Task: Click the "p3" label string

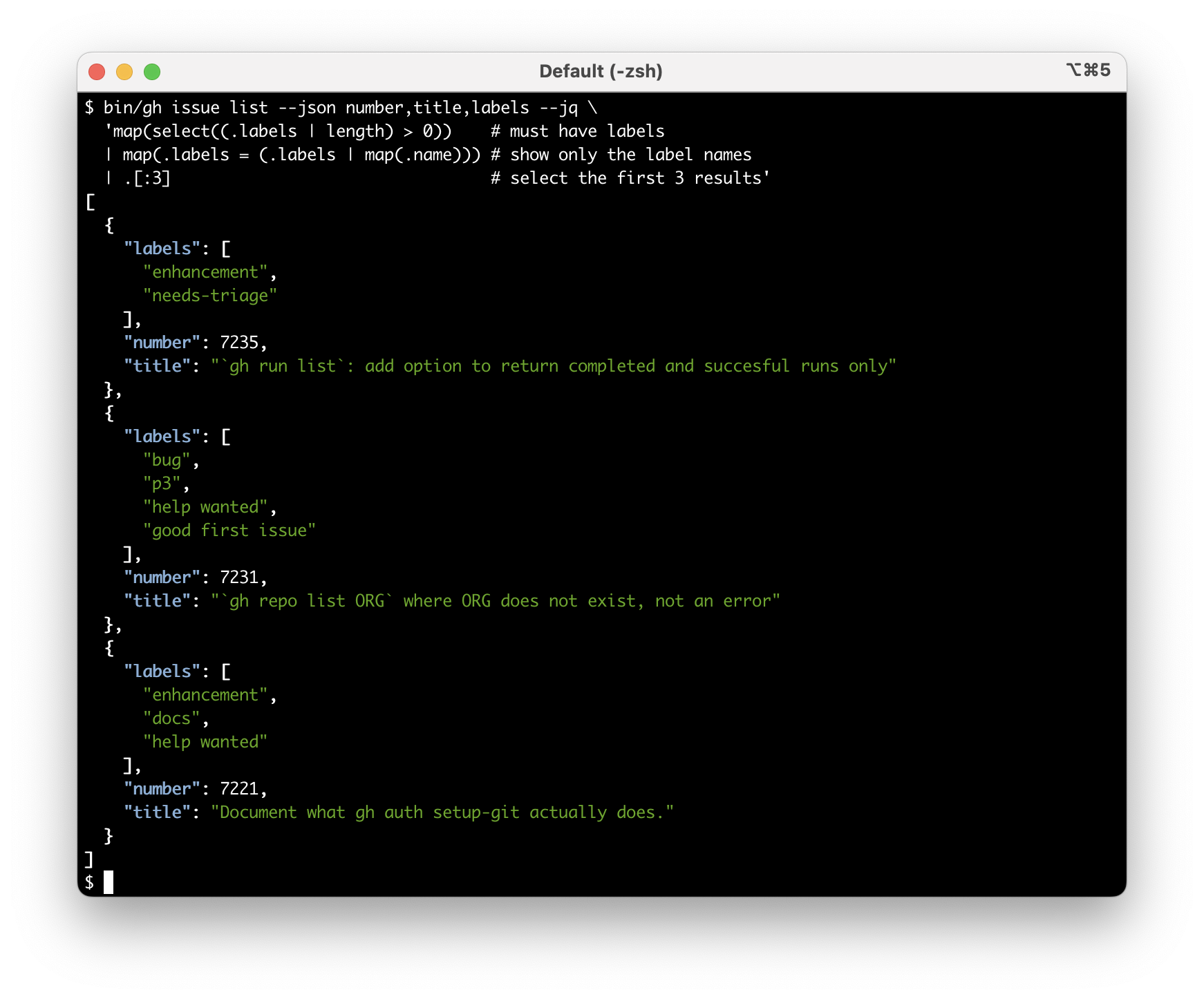Action: coord(162,484)
